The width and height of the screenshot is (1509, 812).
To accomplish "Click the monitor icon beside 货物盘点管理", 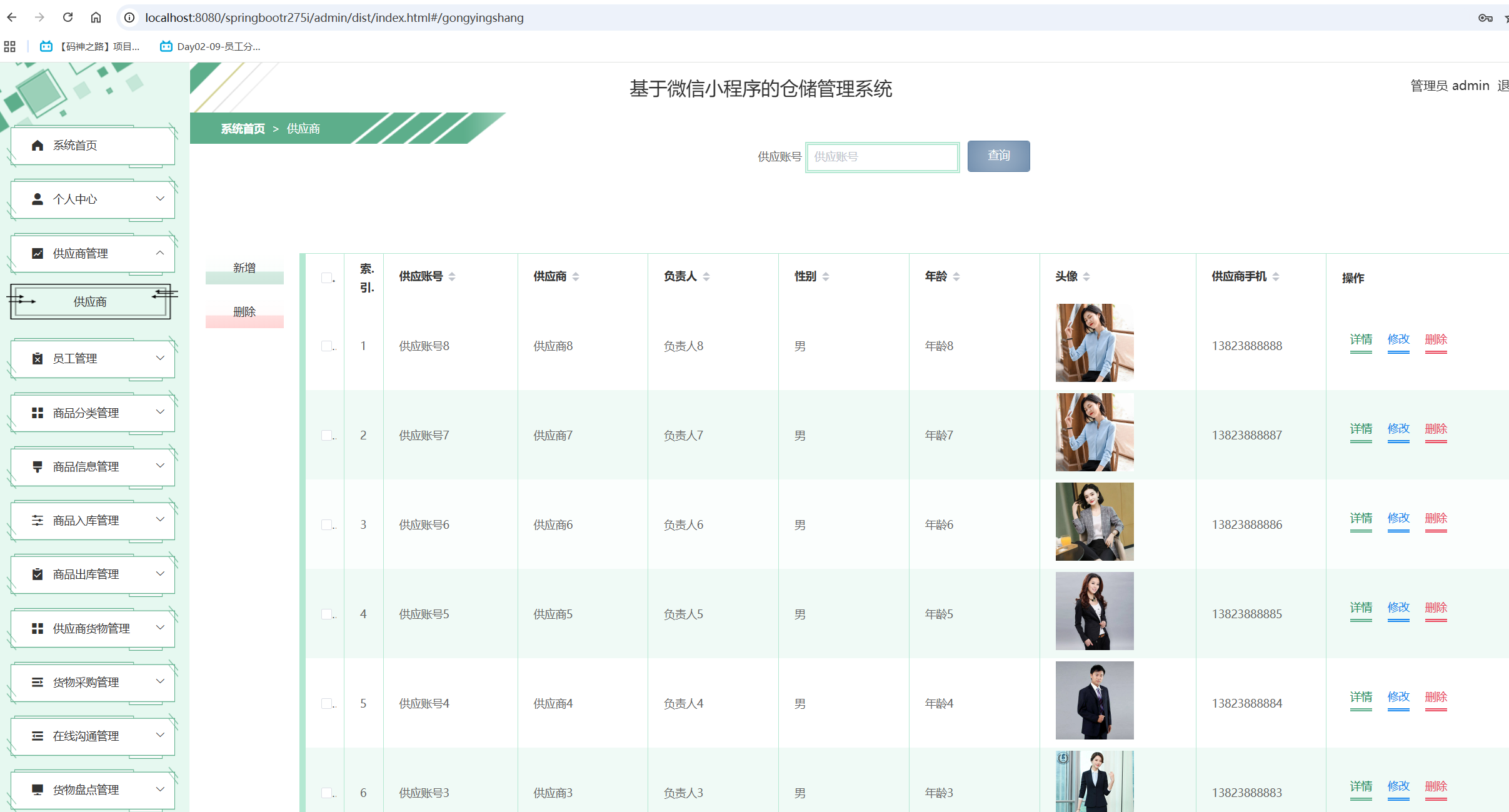I will click(38, 789).
